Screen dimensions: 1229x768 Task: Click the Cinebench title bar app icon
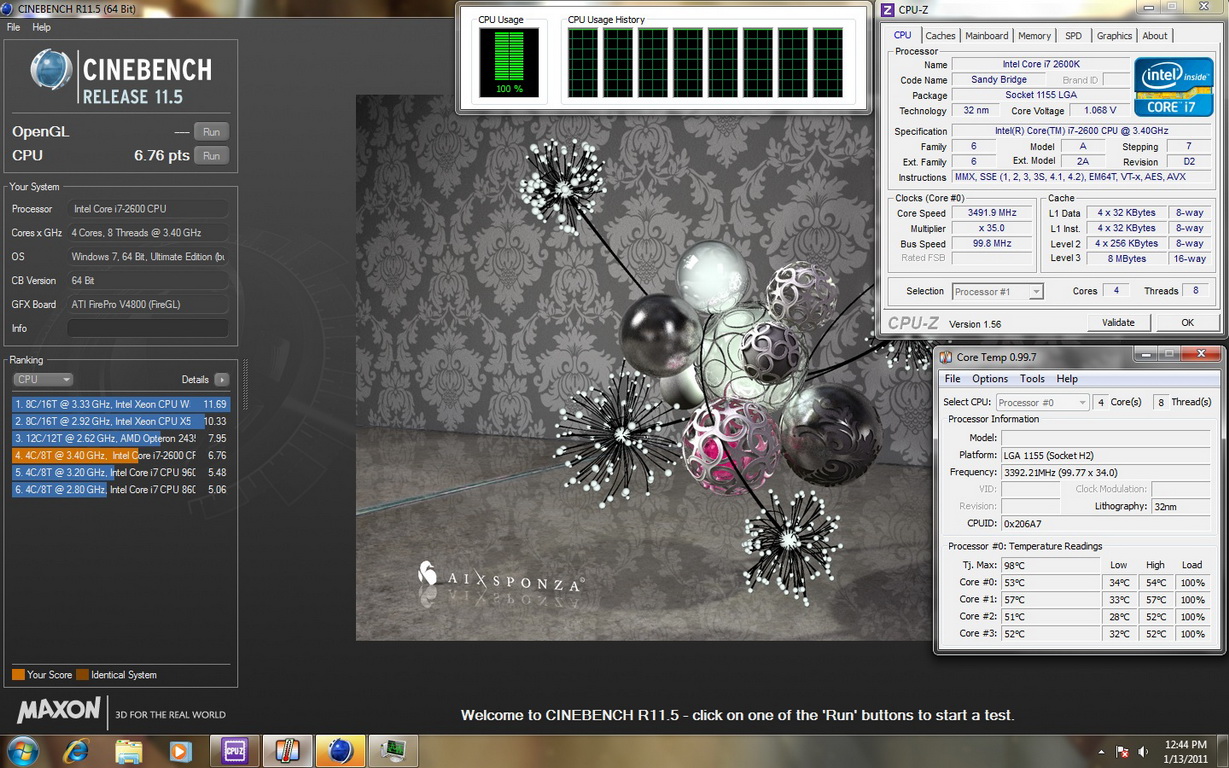coord(8,9)
